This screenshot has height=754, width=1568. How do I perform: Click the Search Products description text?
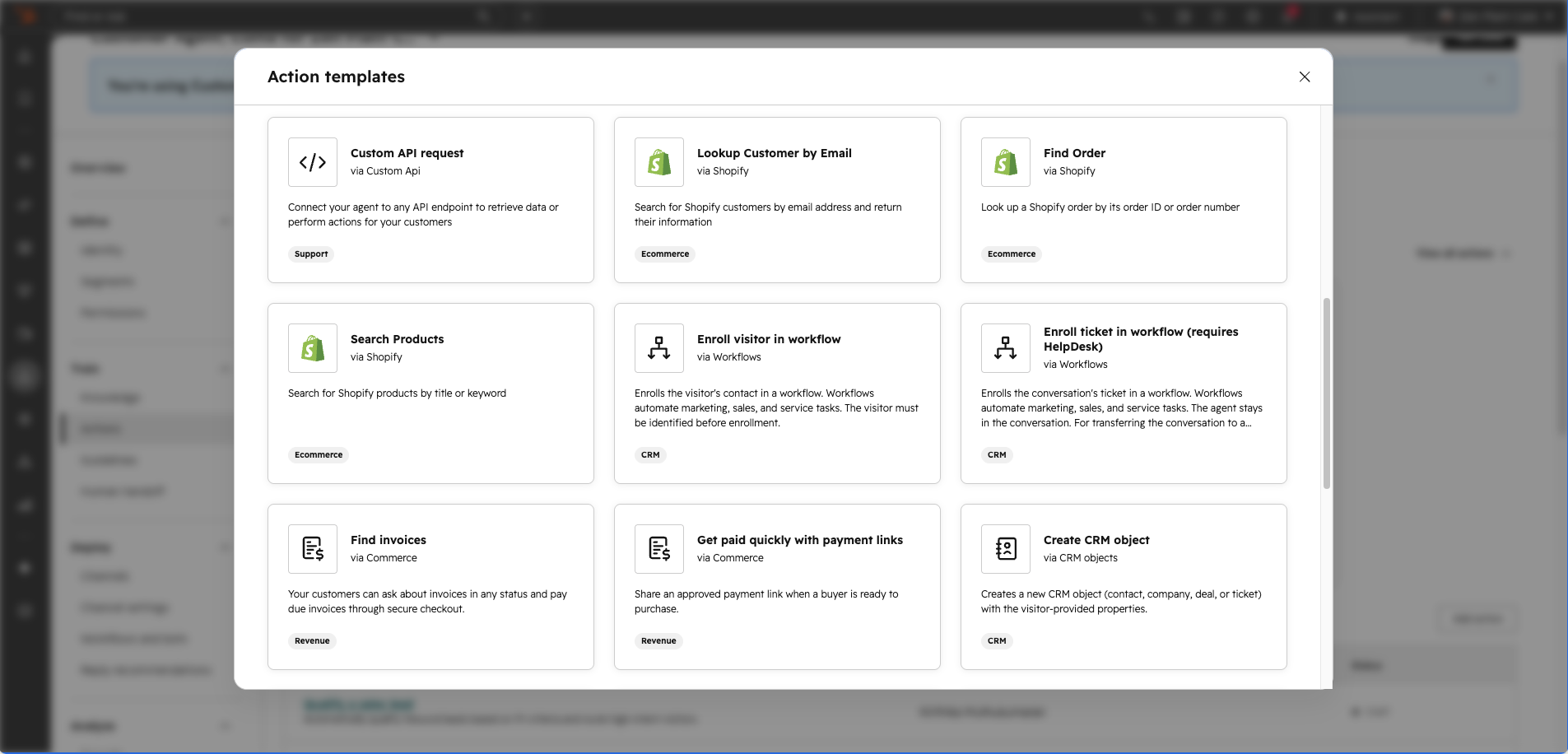[x=397, y=393]
